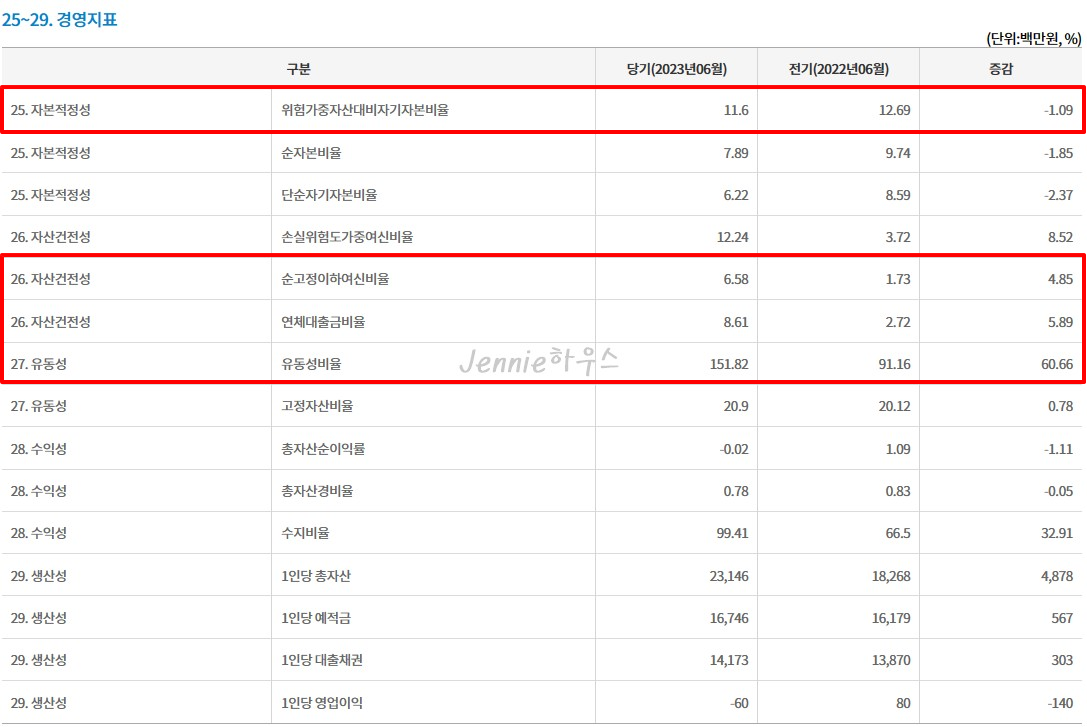Click the 5.89 change value
Screen dimensions: 1087x727
coord(1061,322)
